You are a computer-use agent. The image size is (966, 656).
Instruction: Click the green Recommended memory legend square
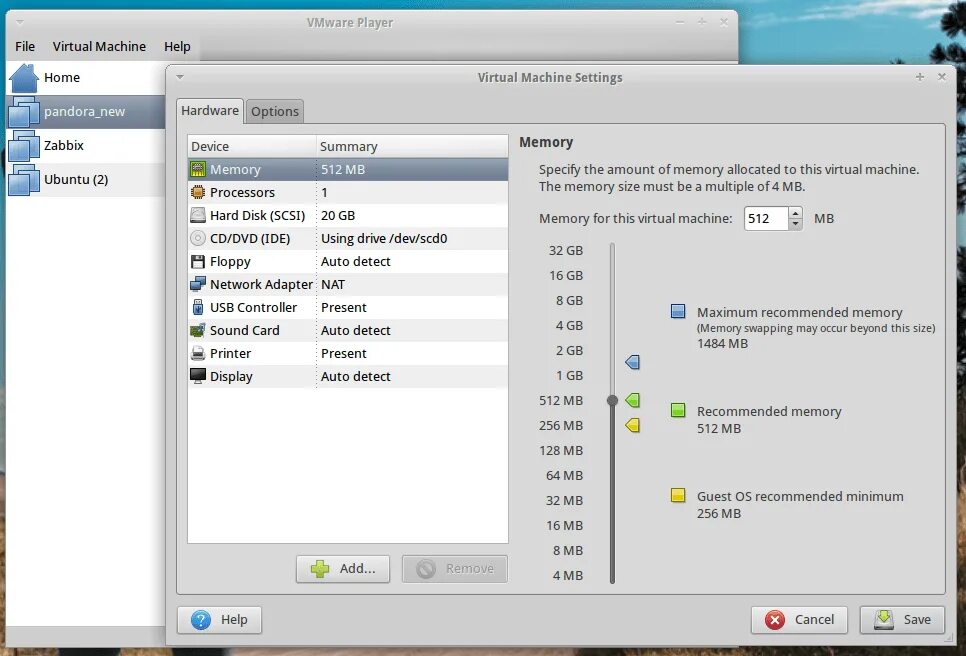(x=678, y=410)
